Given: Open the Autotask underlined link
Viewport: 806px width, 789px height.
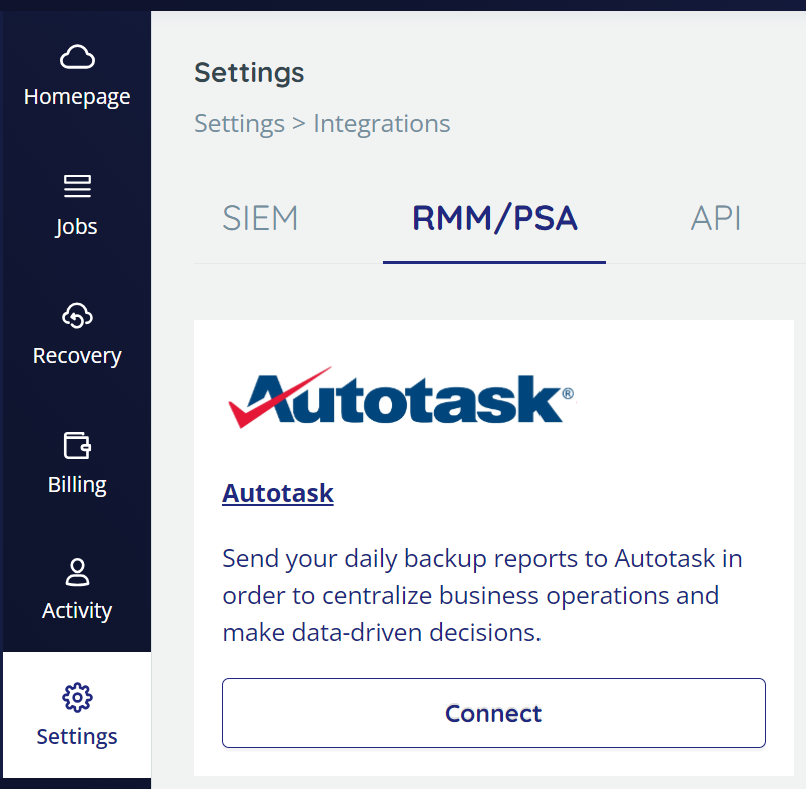Looking at the screenshot, I should 278,493.
